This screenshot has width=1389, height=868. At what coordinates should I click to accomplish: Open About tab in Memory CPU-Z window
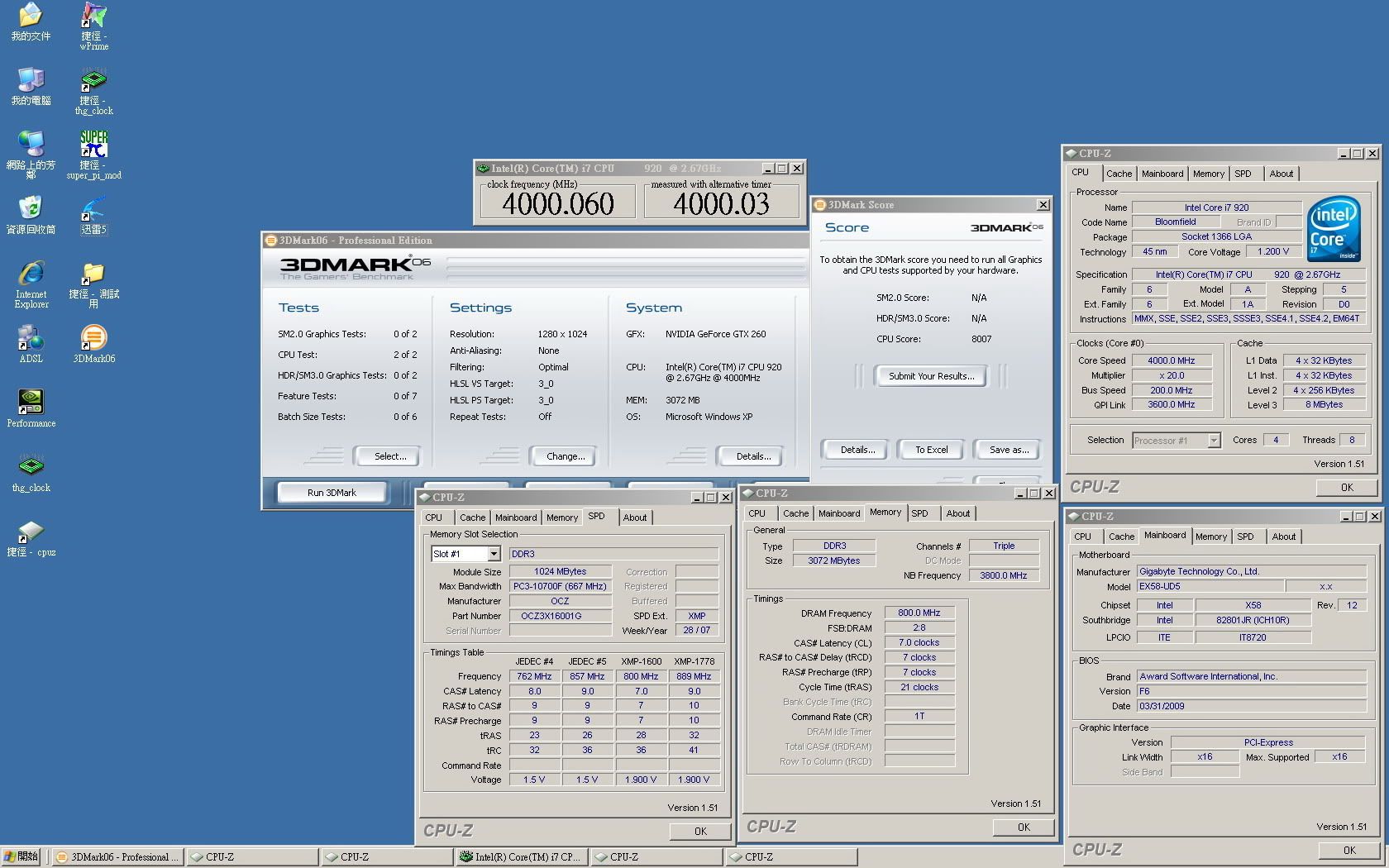click(x=957, y=513)
